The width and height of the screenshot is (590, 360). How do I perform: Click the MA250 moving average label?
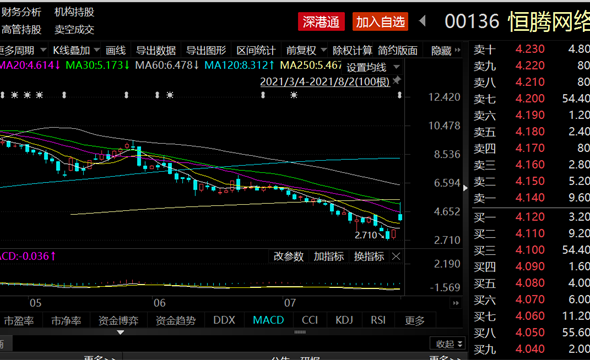[310, 65]
